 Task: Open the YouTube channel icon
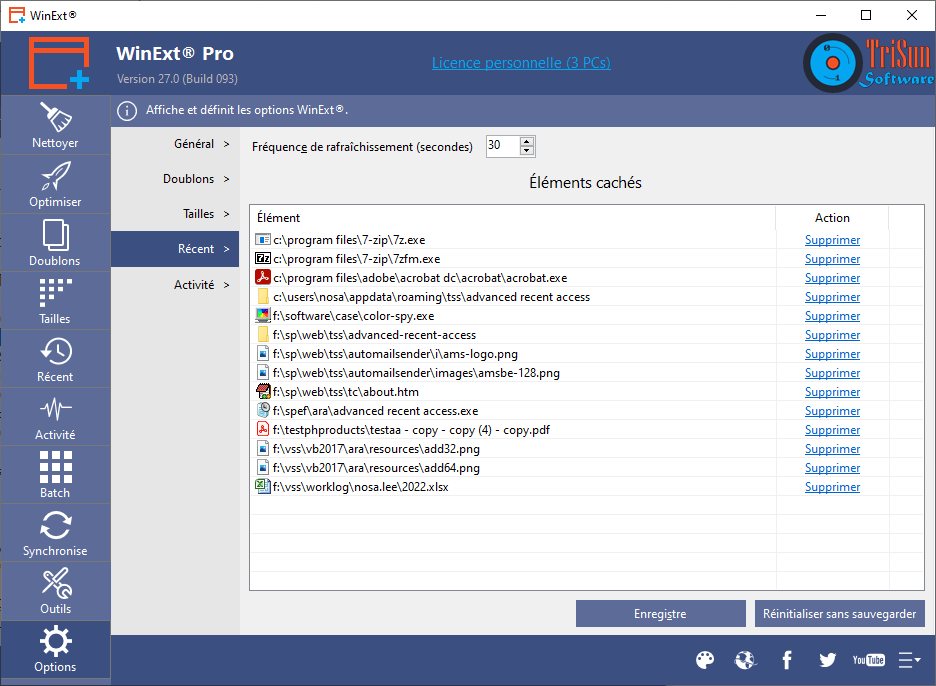pyautogui.click(x=869, y=660)
